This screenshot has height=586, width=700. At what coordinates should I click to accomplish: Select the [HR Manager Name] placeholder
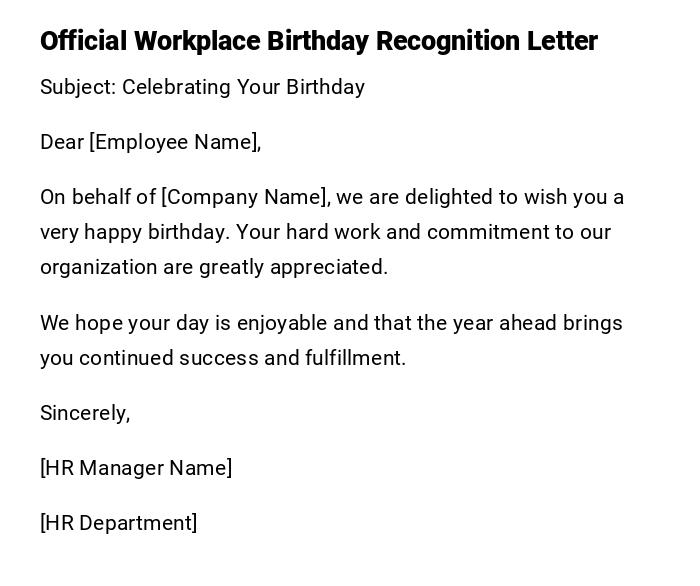pos(136,468)
